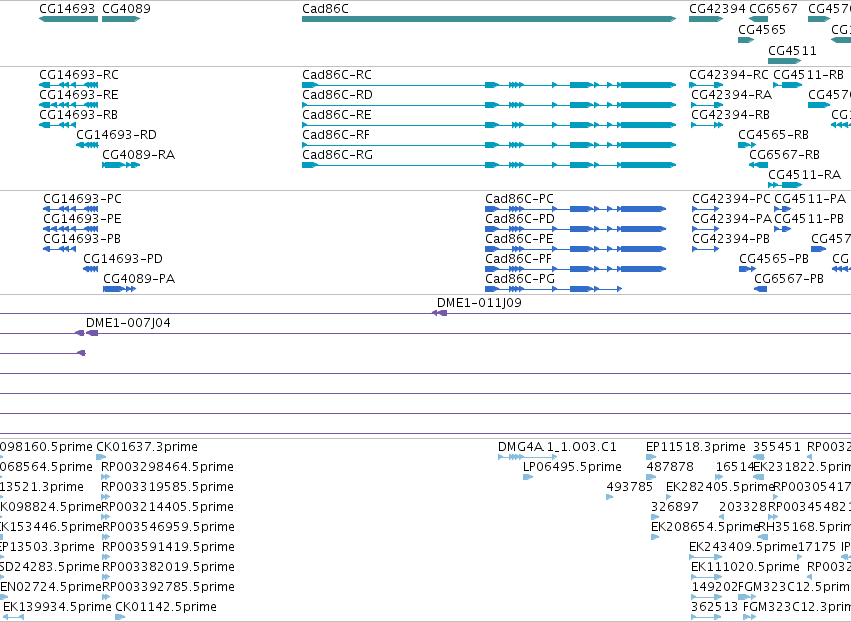Click transcript CG42394-RC
The image size is (851, 622).
tap(706, 85)
